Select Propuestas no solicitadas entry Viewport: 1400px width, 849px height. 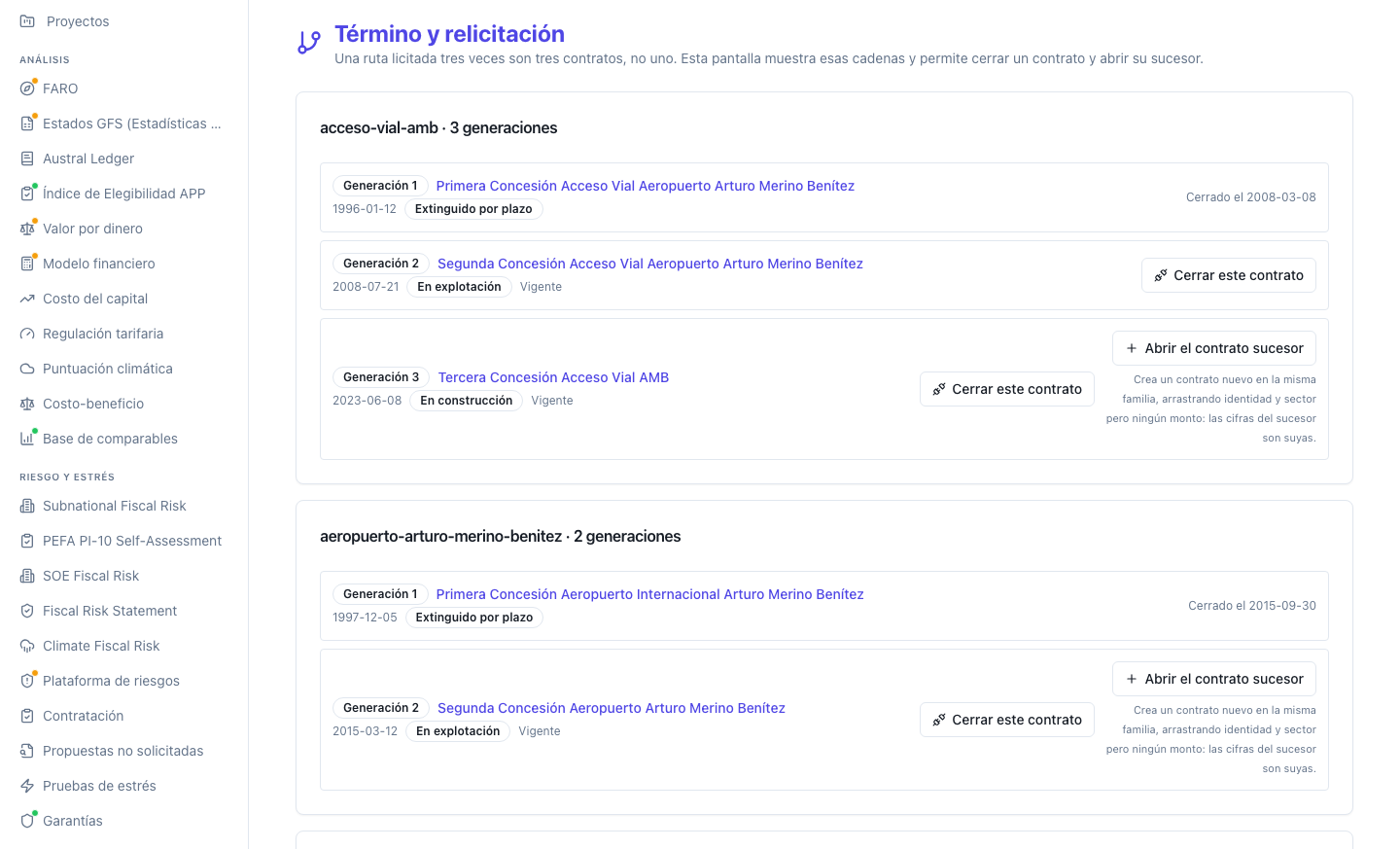124,751
